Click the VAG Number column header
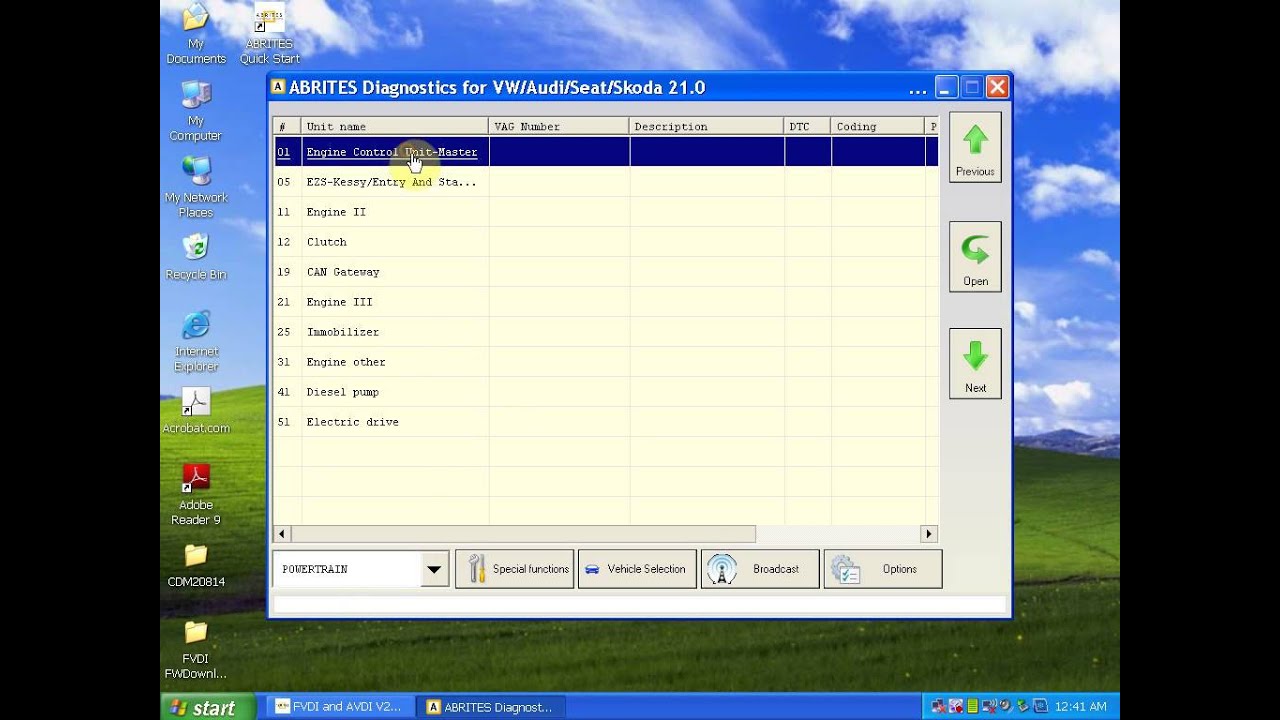The height and width of the screenshot is (720, 1280). (x=559, y=126)
